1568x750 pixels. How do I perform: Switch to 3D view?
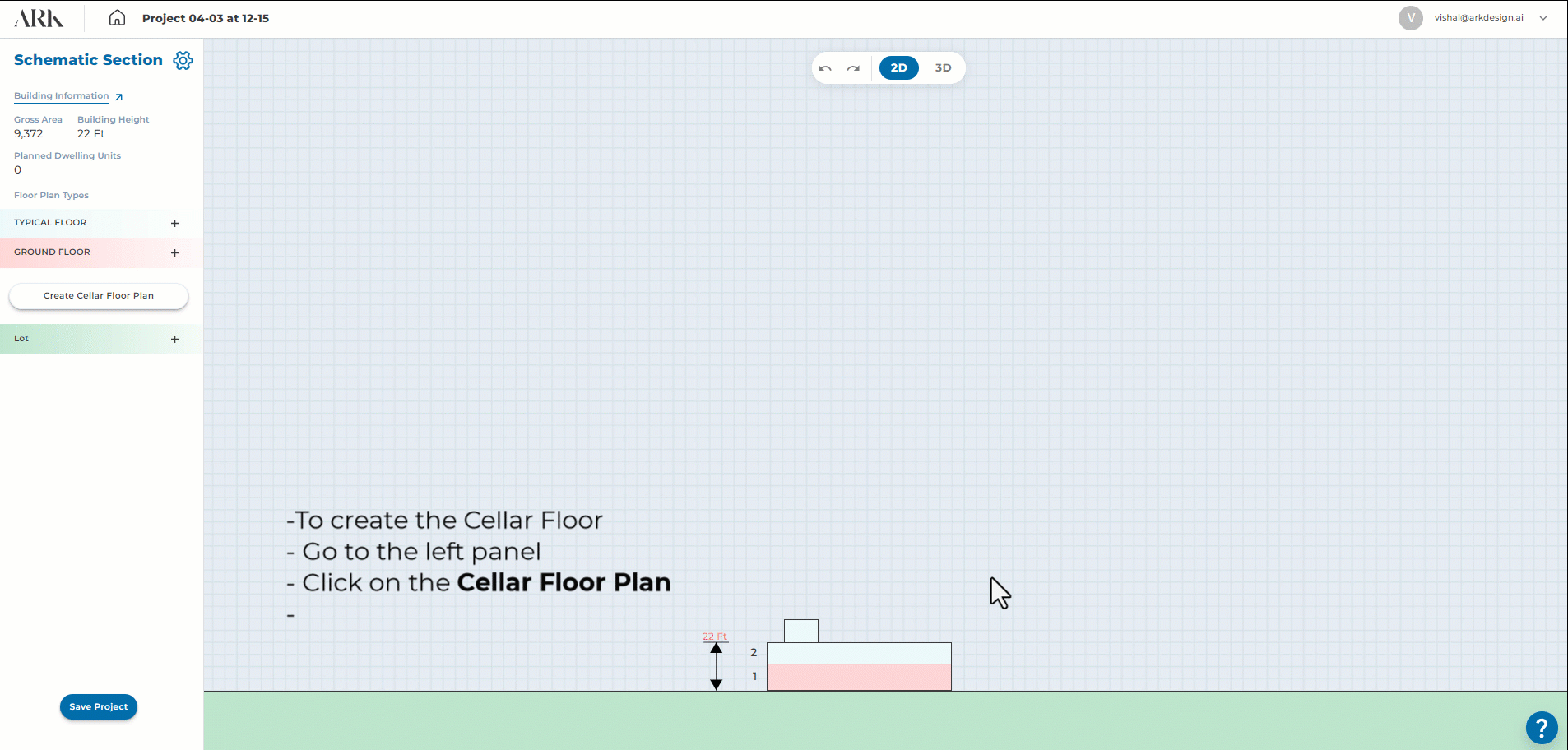coord(943,68)
